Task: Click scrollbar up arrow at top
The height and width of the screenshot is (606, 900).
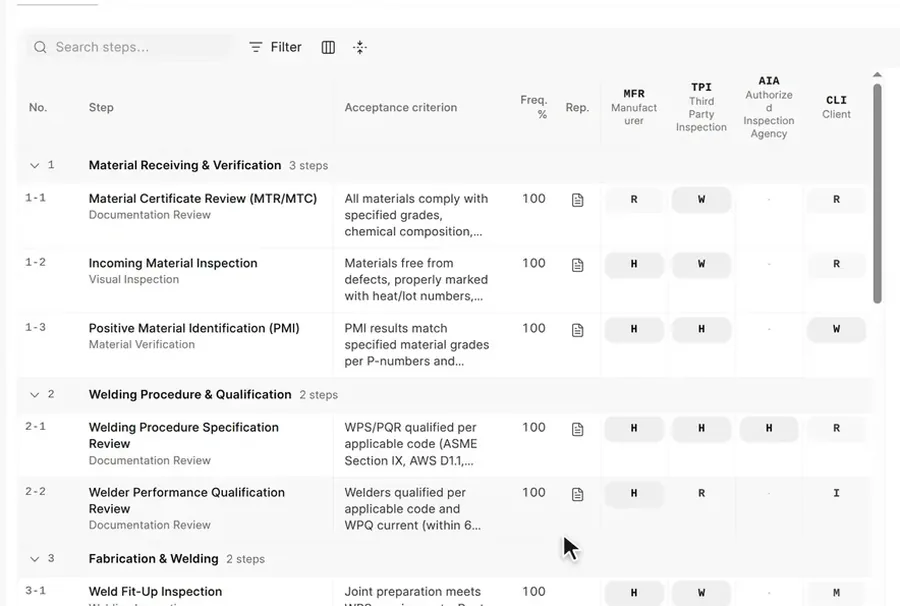Action: (x=877, y=75)
